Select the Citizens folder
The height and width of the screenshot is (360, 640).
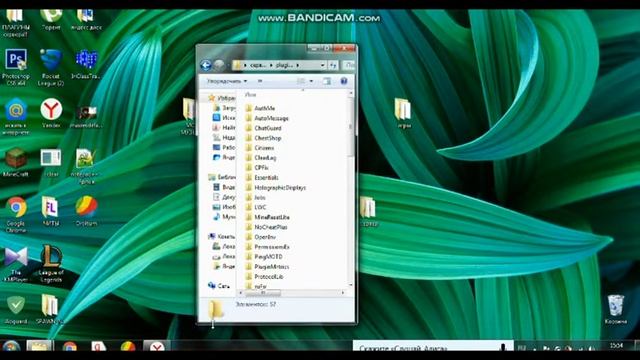(x=260, y=148)
